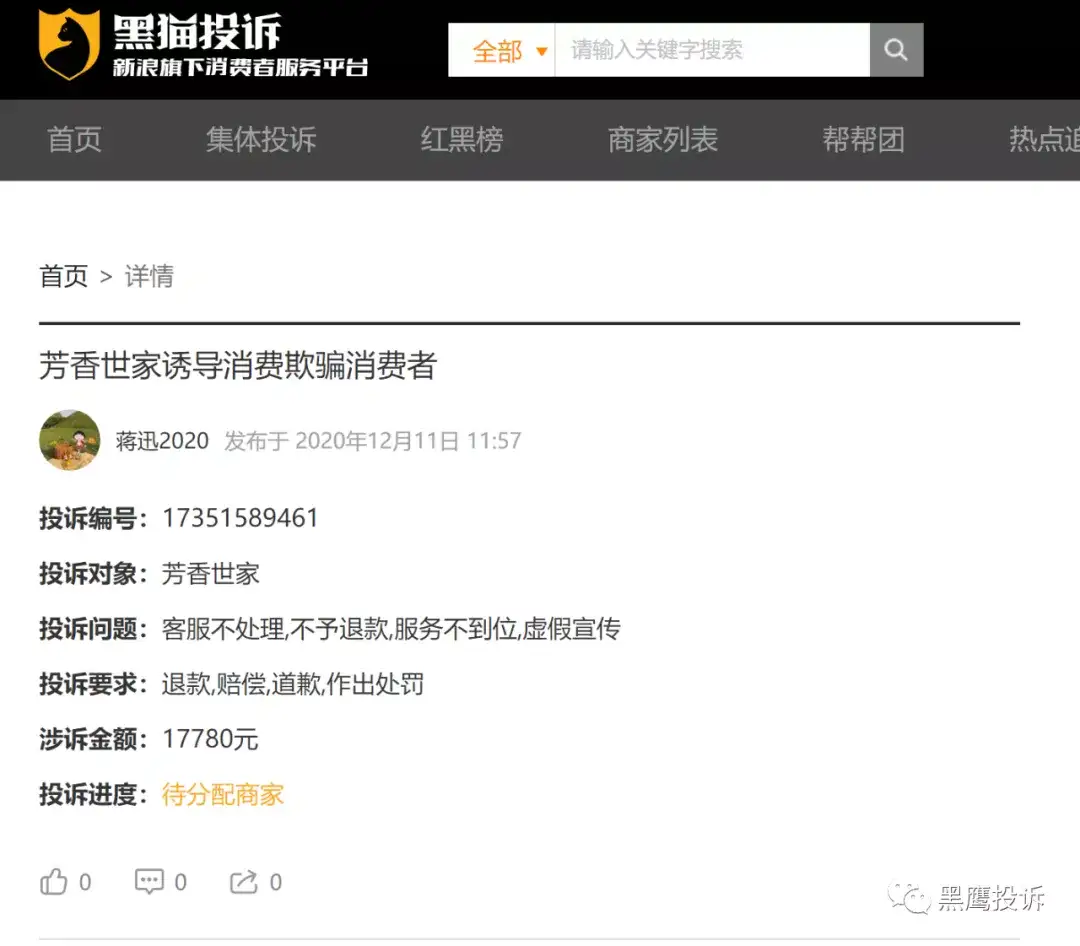The width and height of the screenshot is (1080, 946).
Task: Open the 帮帮团 menu item
Action: click(x=864, y=140)
